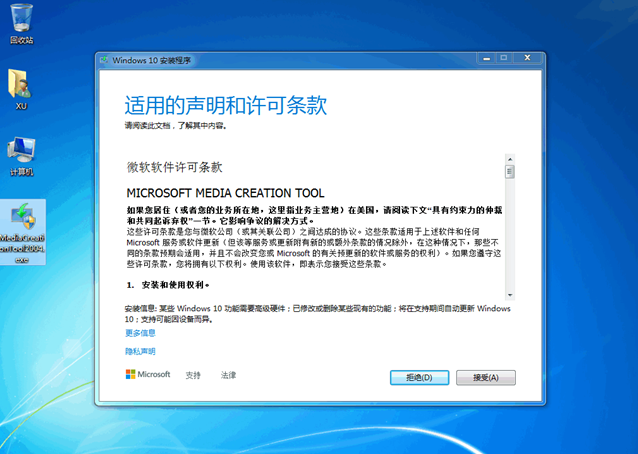Click the 微软软件许可条款 license heading

tap(175, 167)
